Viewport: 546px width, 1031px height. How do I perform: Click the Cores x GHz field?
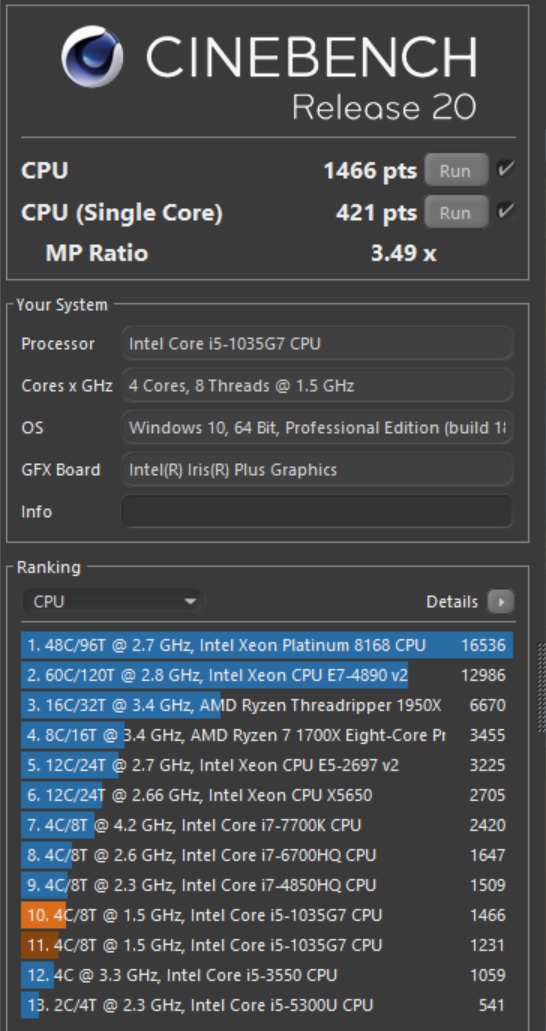pyautogui.click(x=316, y=385)
